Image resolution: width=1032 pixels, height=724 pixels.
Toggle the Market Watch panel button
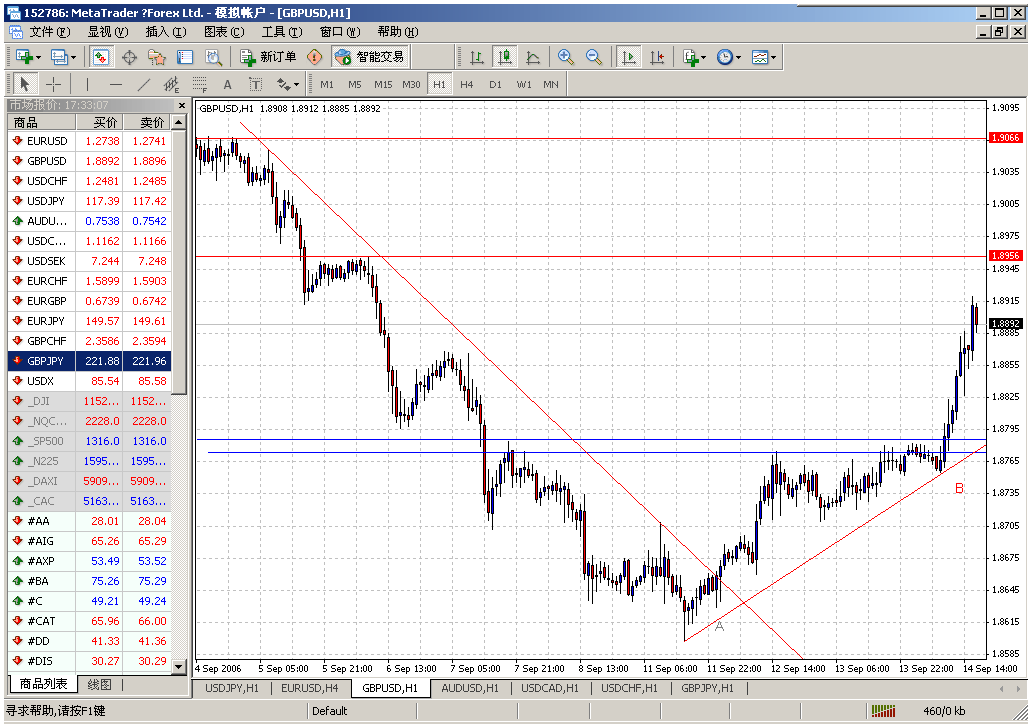(101, 57)
